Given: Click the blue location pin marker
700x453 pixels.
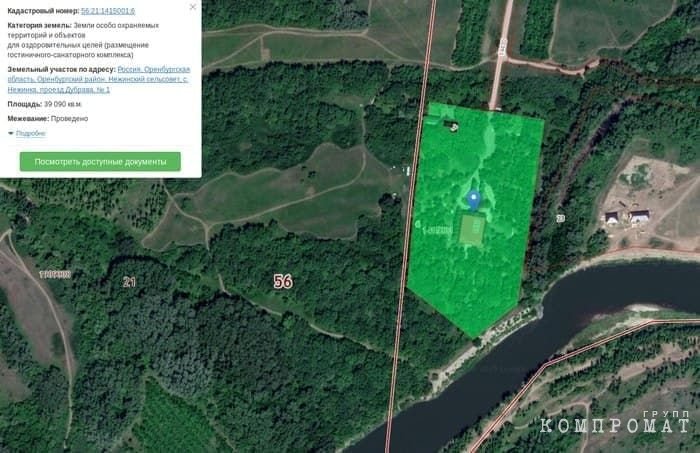Looking at the screenshot, I should click(x=474, y=200).
